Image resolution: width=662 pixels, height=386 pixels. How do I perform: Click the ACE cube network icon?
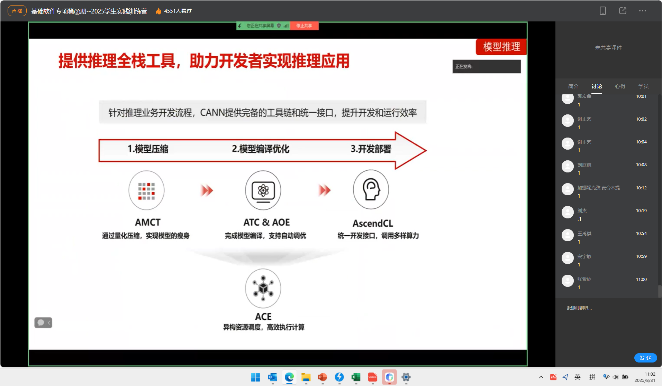[x=263, y=288]
